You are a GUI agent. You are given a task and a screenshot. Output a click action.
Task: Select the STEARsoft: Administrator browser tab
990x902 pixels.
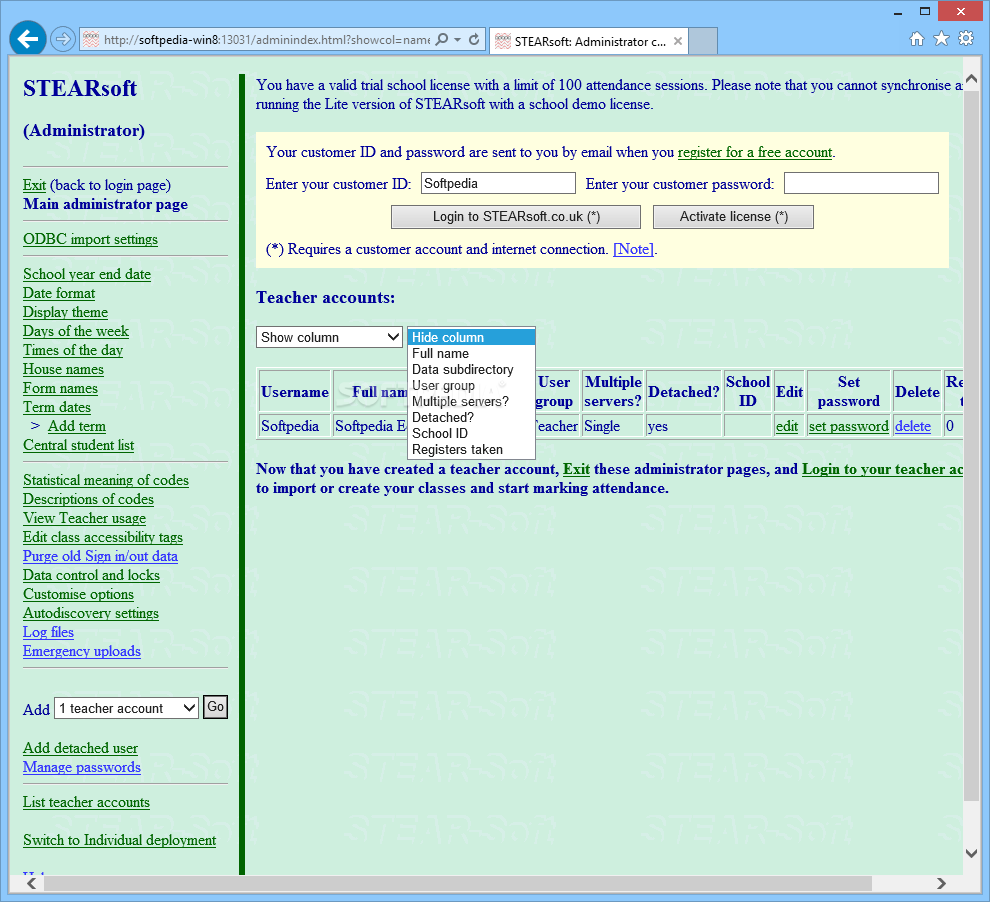588,41
